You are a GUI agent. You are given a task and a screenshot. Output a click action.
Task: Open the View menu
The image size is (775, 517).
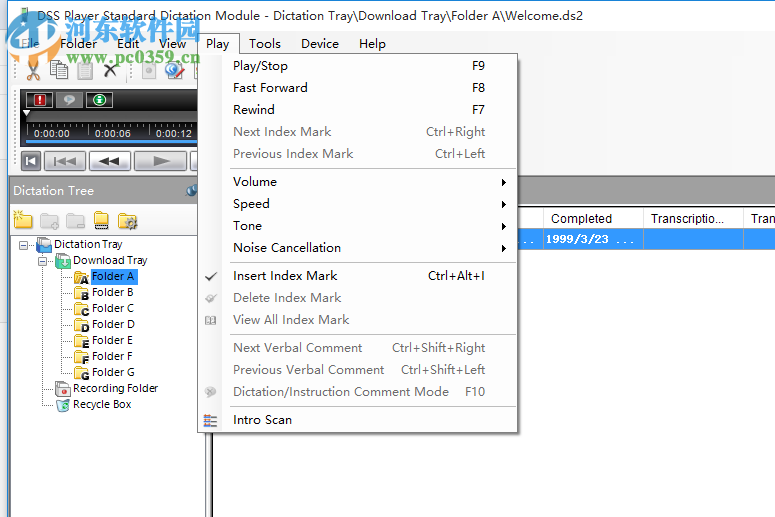point(172,44)
